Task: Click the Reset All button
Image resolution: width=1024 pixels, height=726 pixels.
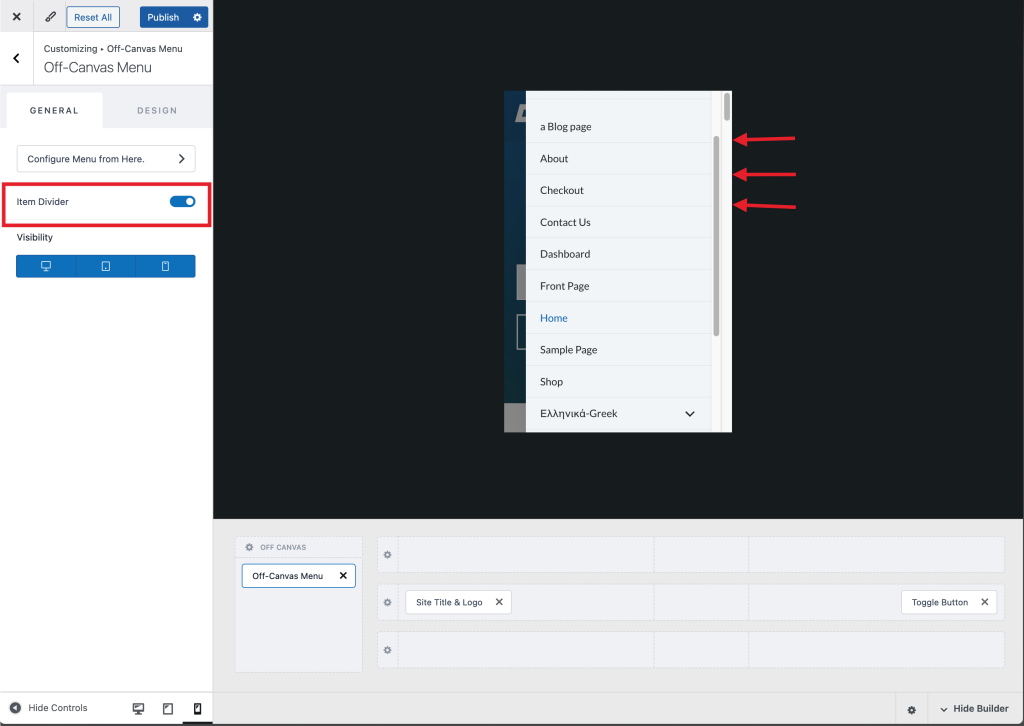Action: (x=93, y=17)
